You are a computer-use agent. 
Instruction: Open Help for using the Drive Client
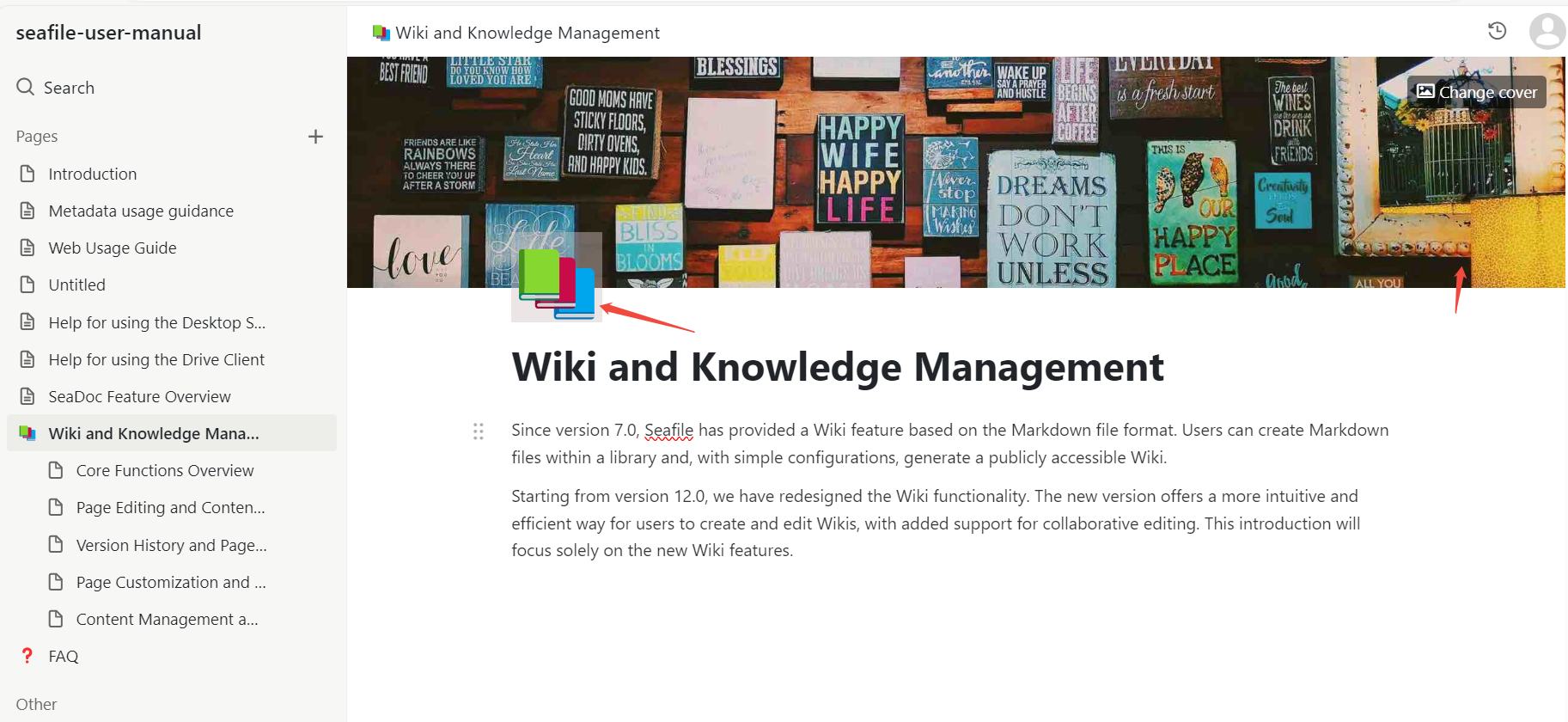click(x=156, y=359)
